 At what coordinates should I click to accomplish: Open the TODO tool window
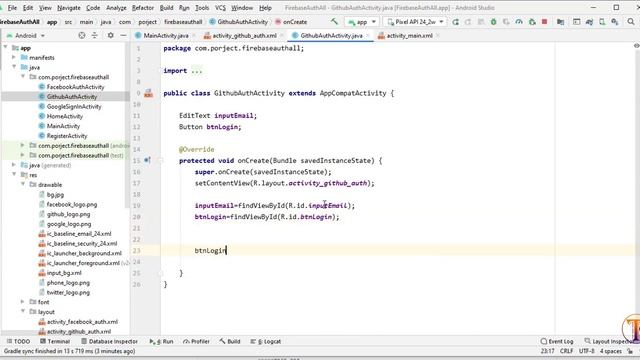[x=18, y=342]
